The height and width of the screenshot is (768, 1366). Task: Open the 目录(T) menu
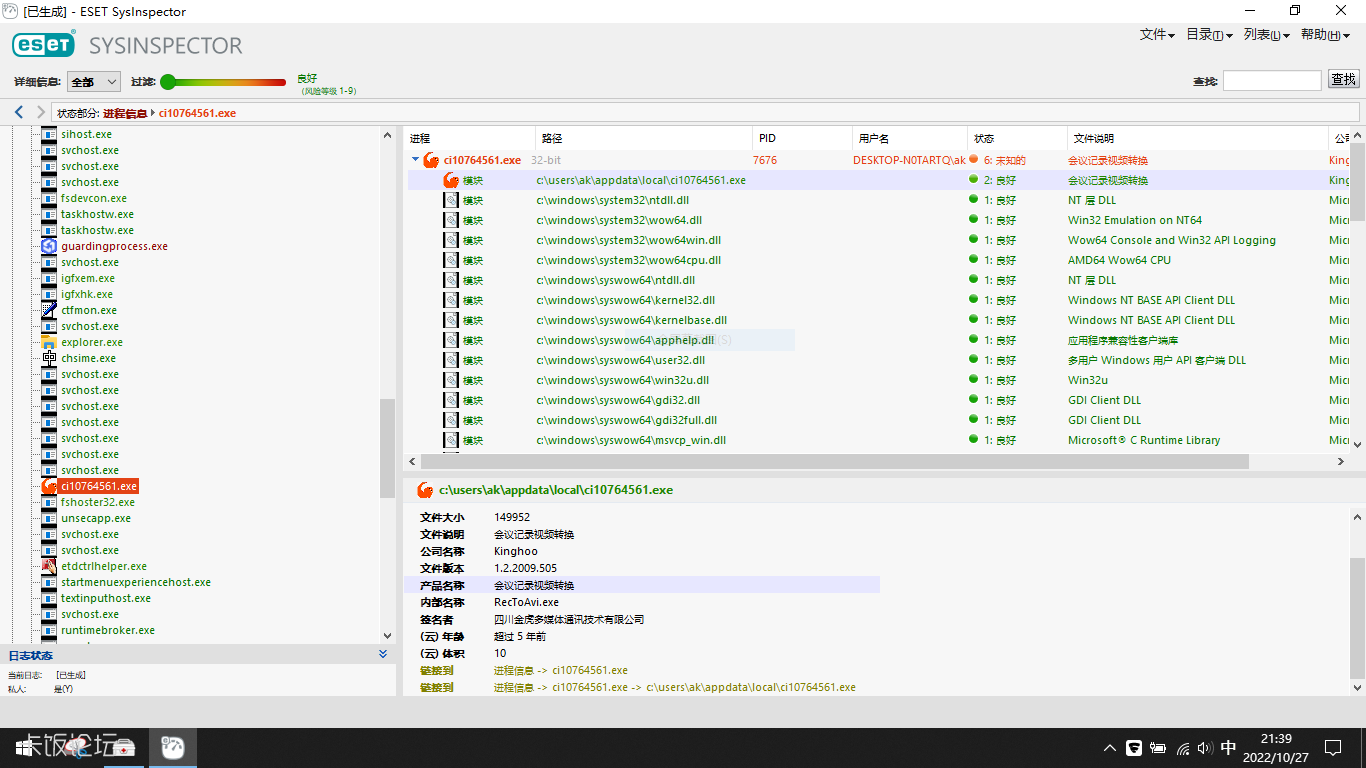pyautogui.click(x=1209, y=35)
